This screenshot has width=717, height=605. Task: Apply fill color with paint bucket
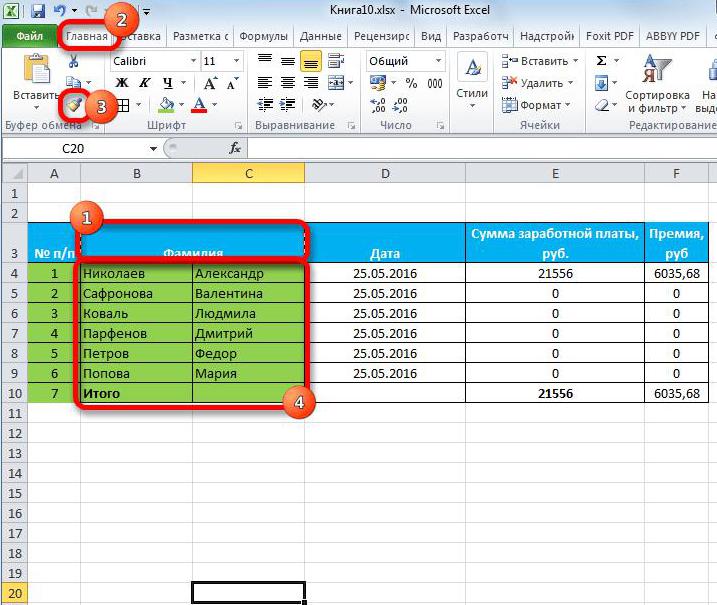(x=166, y=105)
